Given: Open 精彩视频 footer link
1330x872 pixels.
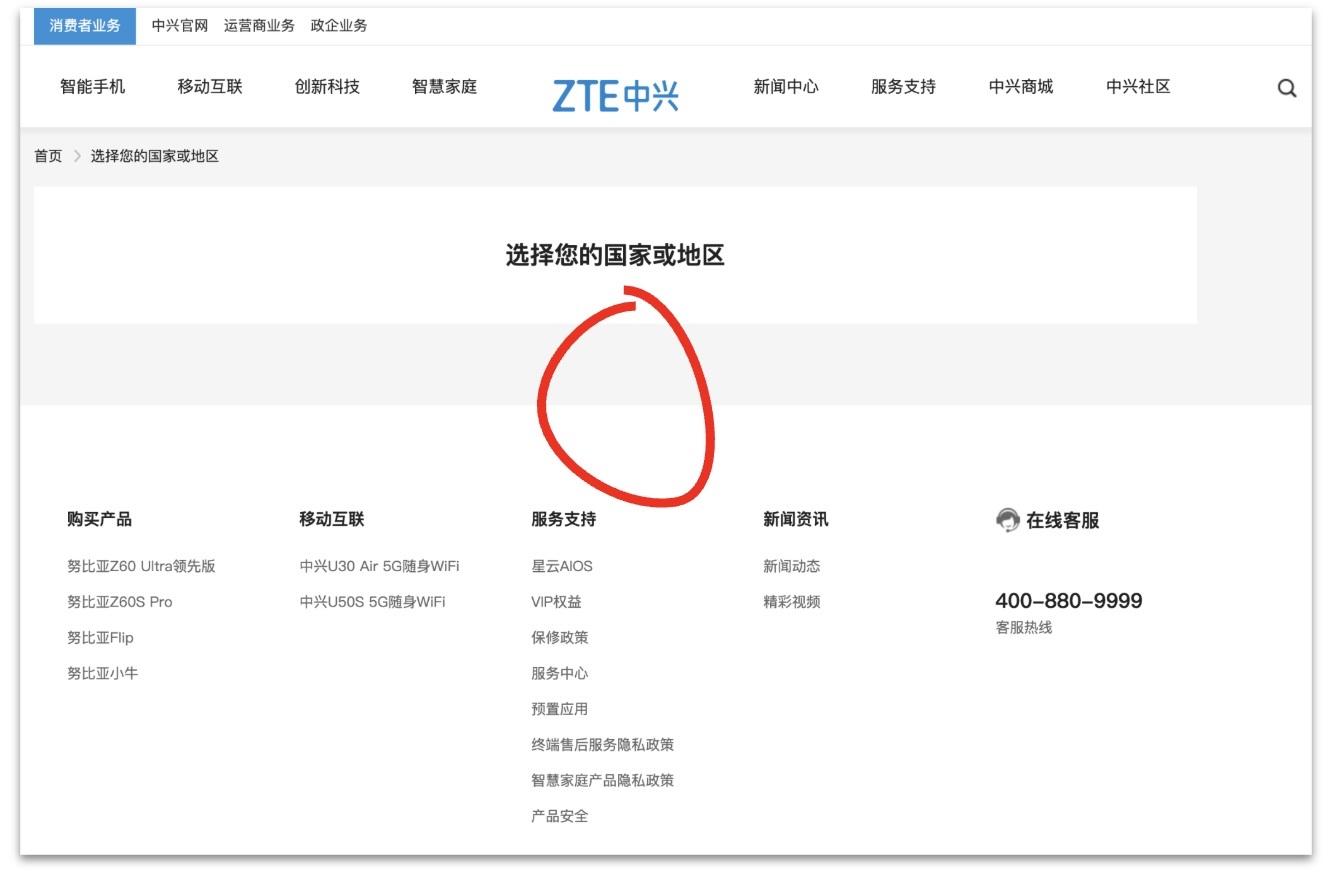Looking at the screenshot, I should pyautogui.click(x=792, y=602).
